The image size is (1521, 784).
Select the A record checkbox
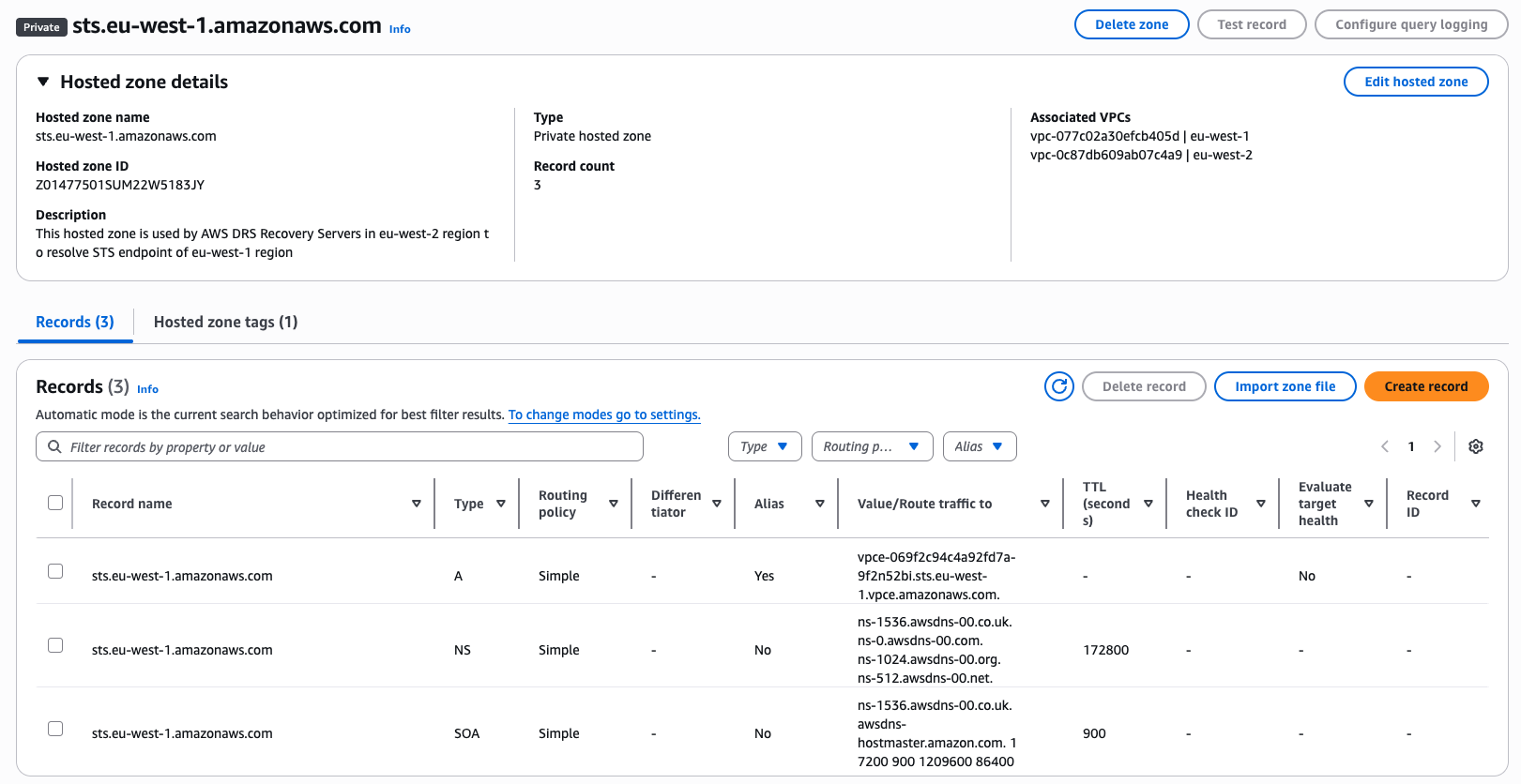[x=55, y=571]
